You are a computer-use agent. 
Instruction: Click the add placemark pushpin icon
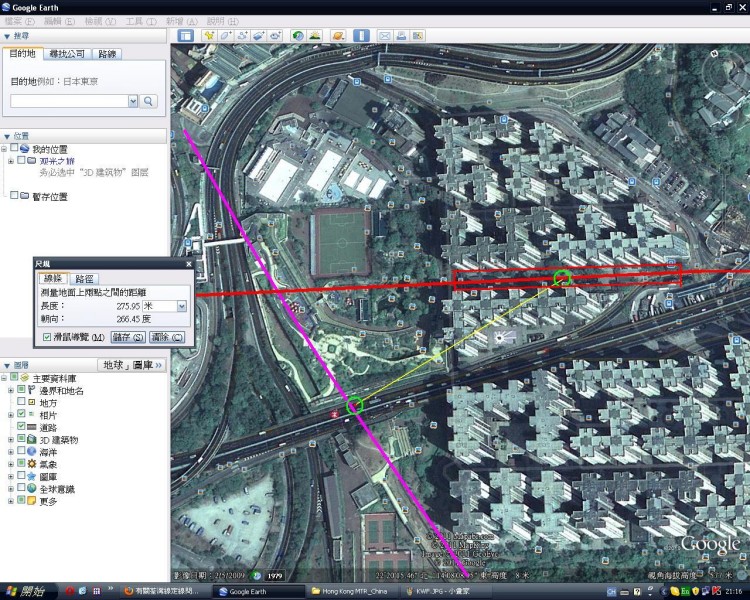pos(209,35)
